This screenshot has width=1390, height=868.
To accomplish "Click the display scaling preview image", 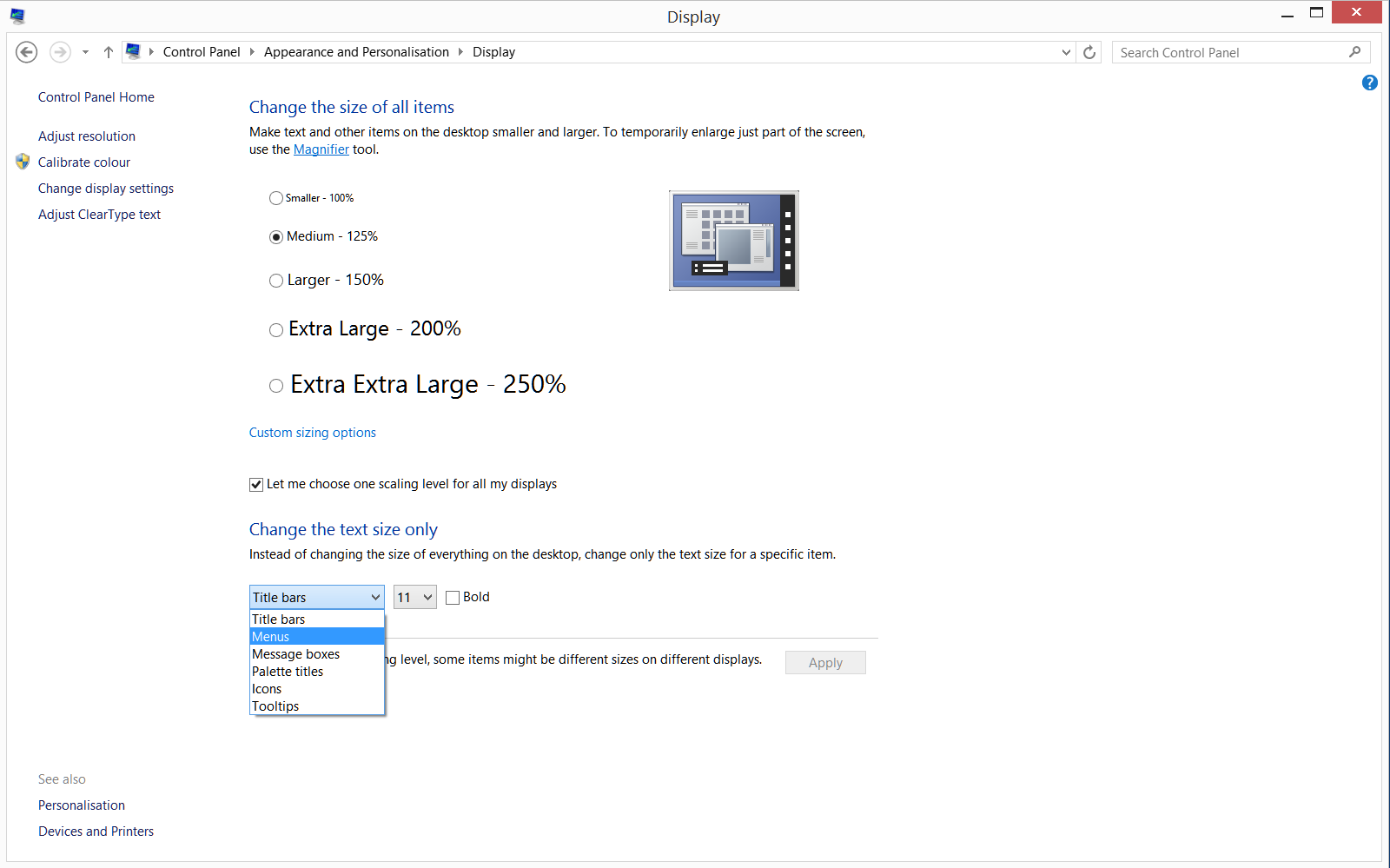I will [734, 241].
